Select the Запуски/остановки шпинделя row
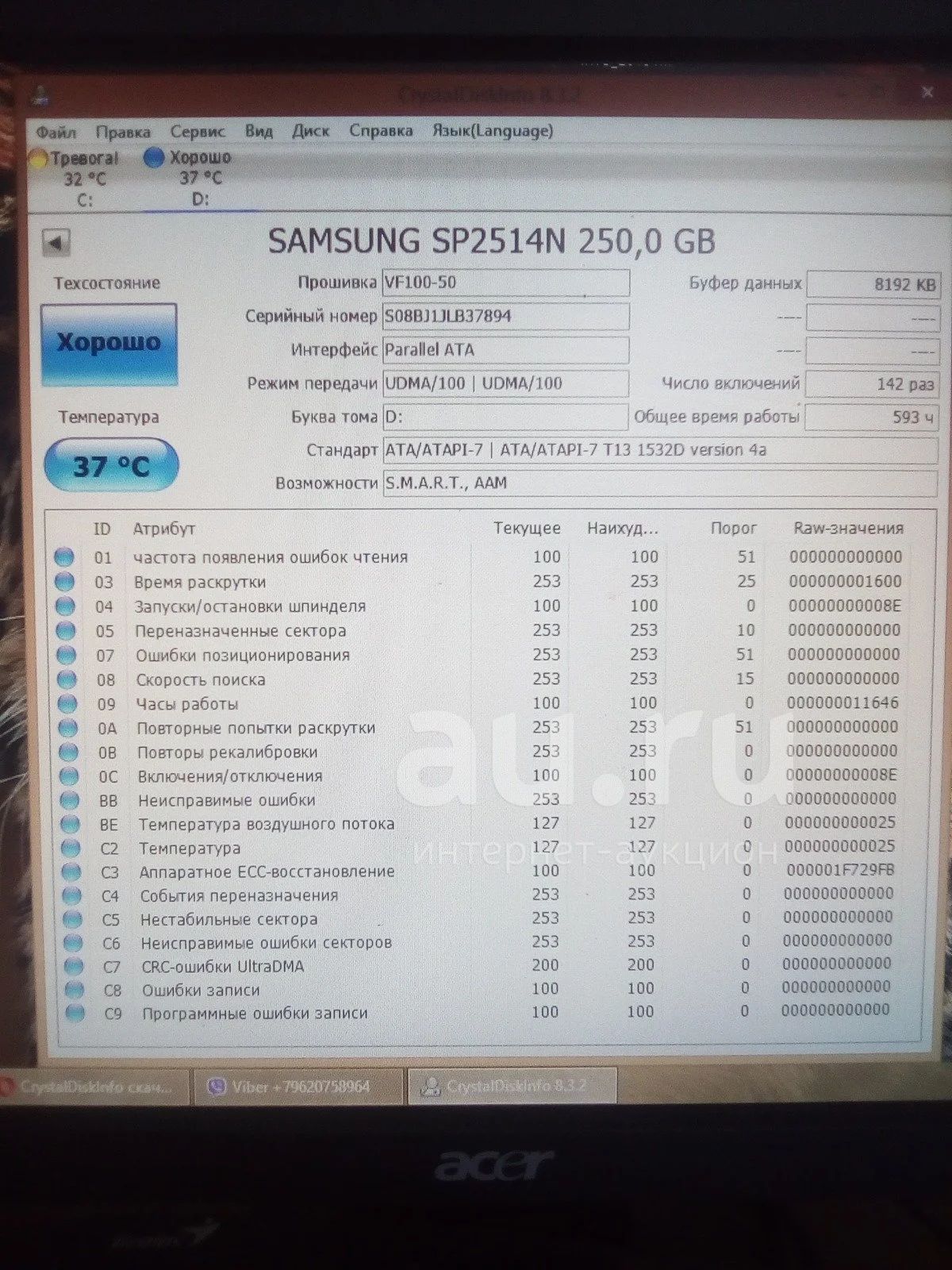Viewport: 952px width, 1270px height. pos(479,606)
